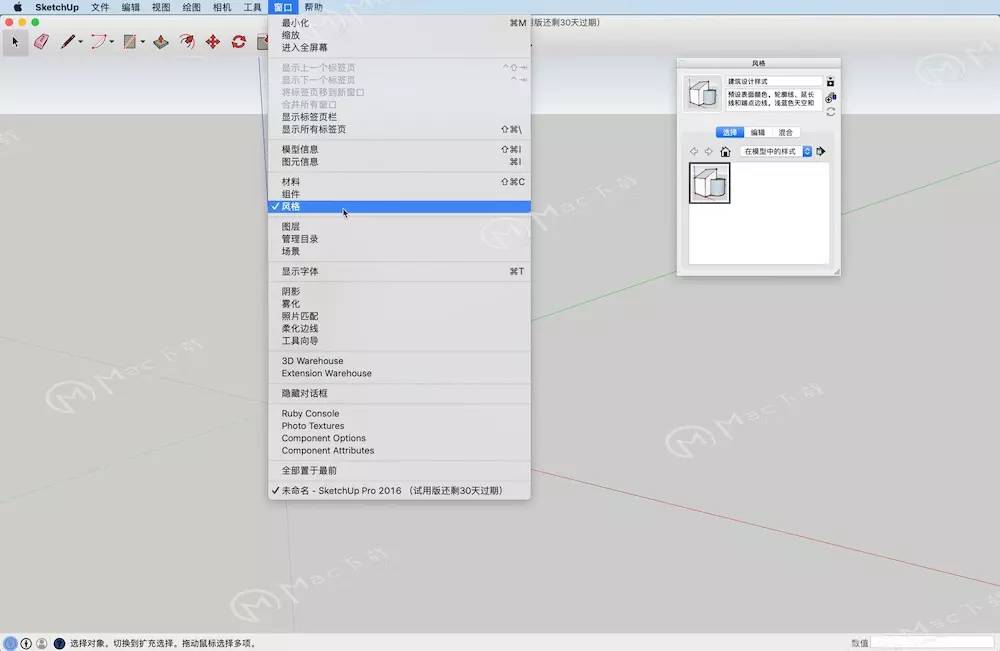The width and height of the screenshot is (1000, 651).
Task: Switch to 混合 tab in styles panel
Action: 786,133
